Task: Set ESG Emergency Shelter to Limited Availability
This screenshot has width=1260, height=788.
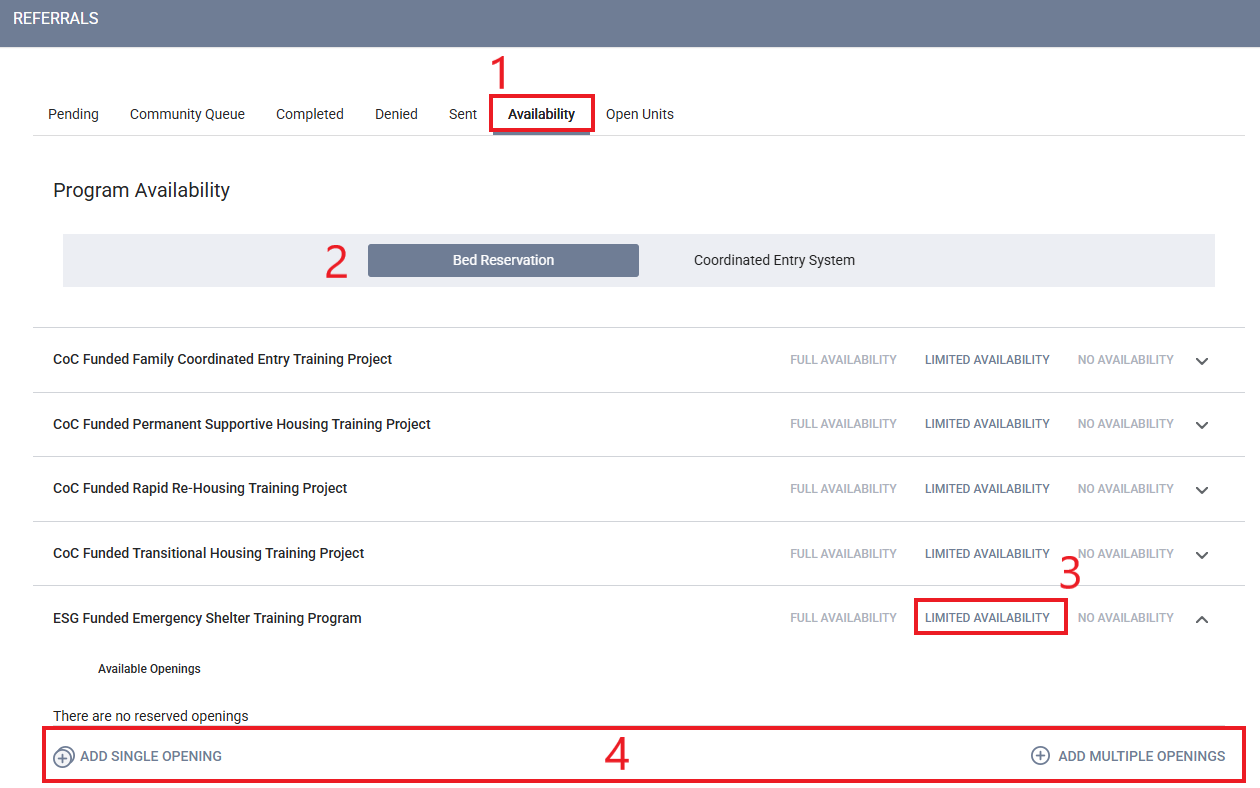Action: (987, 618)
